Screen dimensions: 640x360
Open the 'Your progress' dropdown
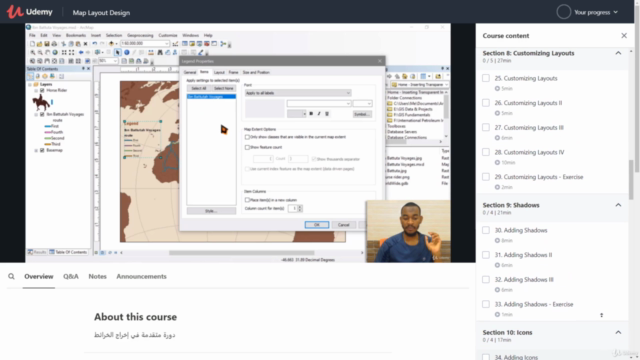(x=588, y=12)
